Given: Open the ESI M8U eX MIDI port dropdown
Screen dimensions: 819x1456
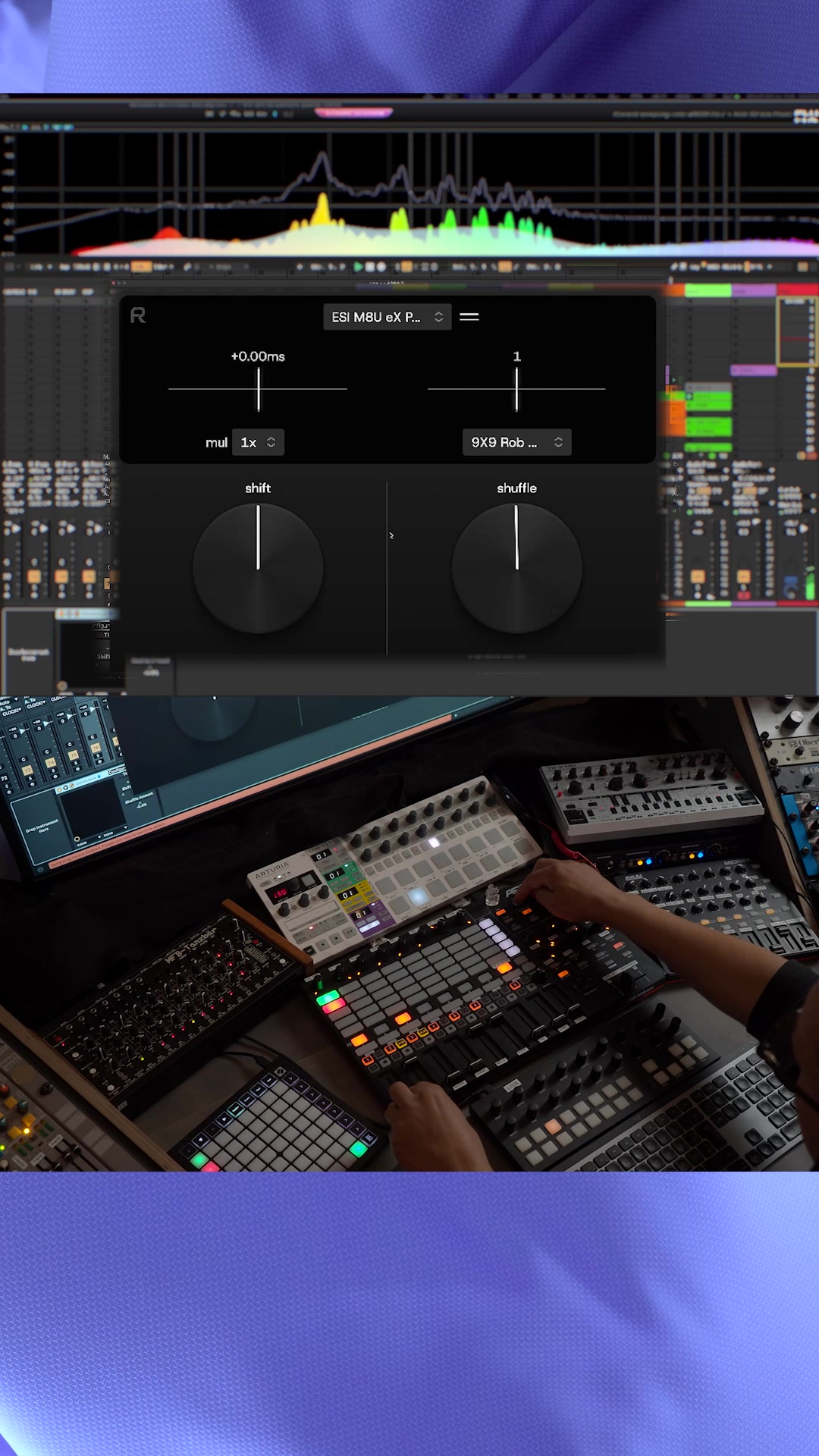Looking at the screenshot, I should (x=387, y=317).
